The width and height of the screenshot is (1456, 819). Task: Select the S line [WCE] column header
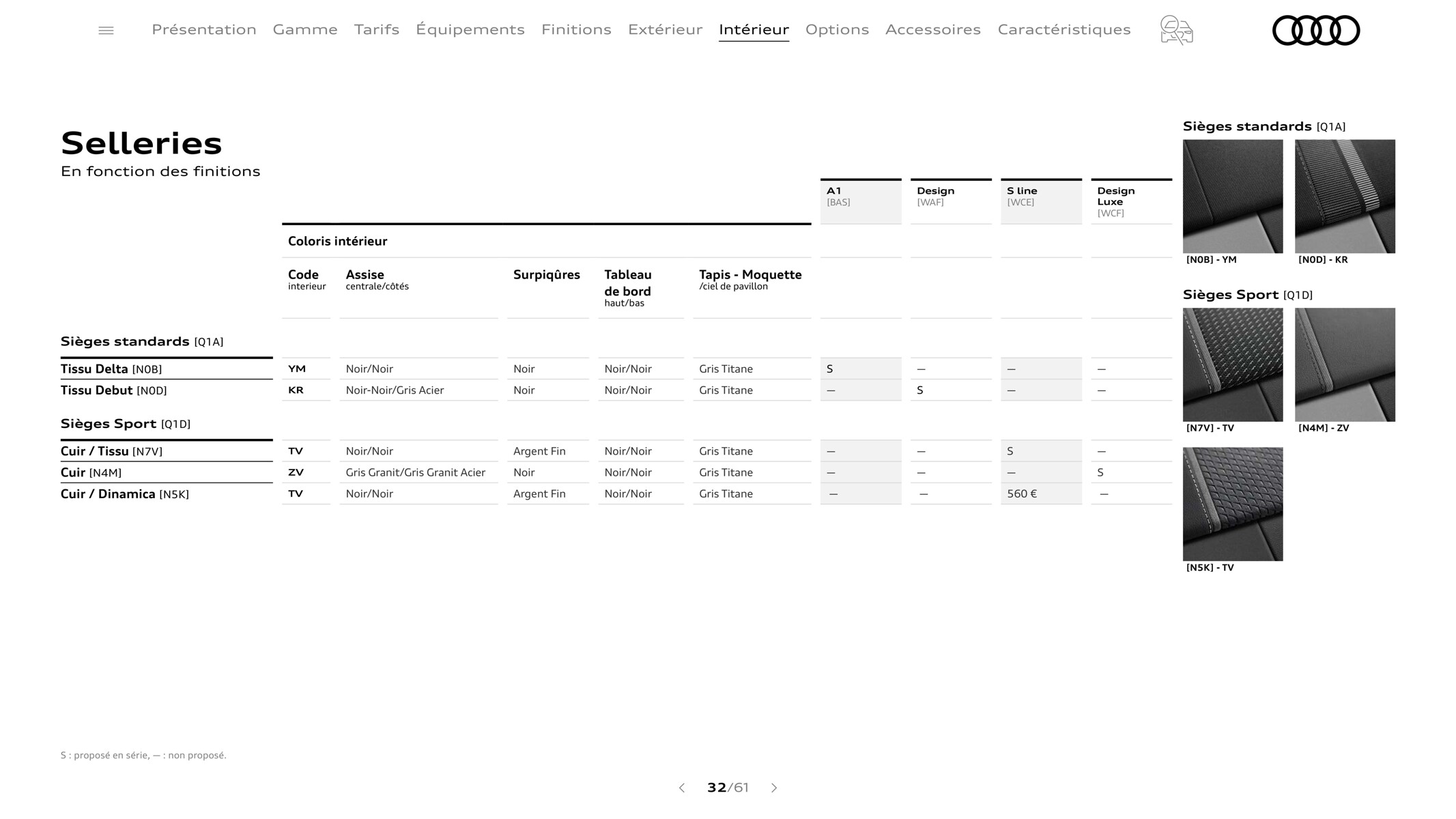[1041, 201]
